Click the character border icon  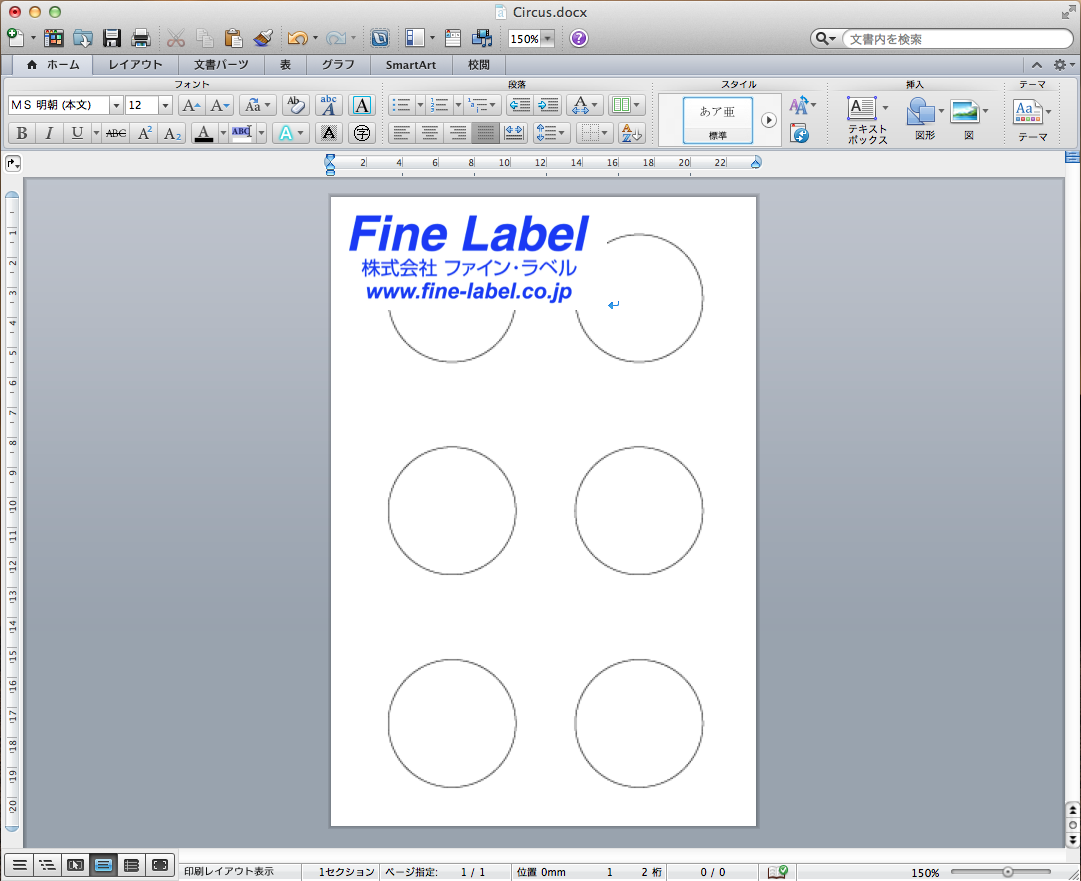362,105
